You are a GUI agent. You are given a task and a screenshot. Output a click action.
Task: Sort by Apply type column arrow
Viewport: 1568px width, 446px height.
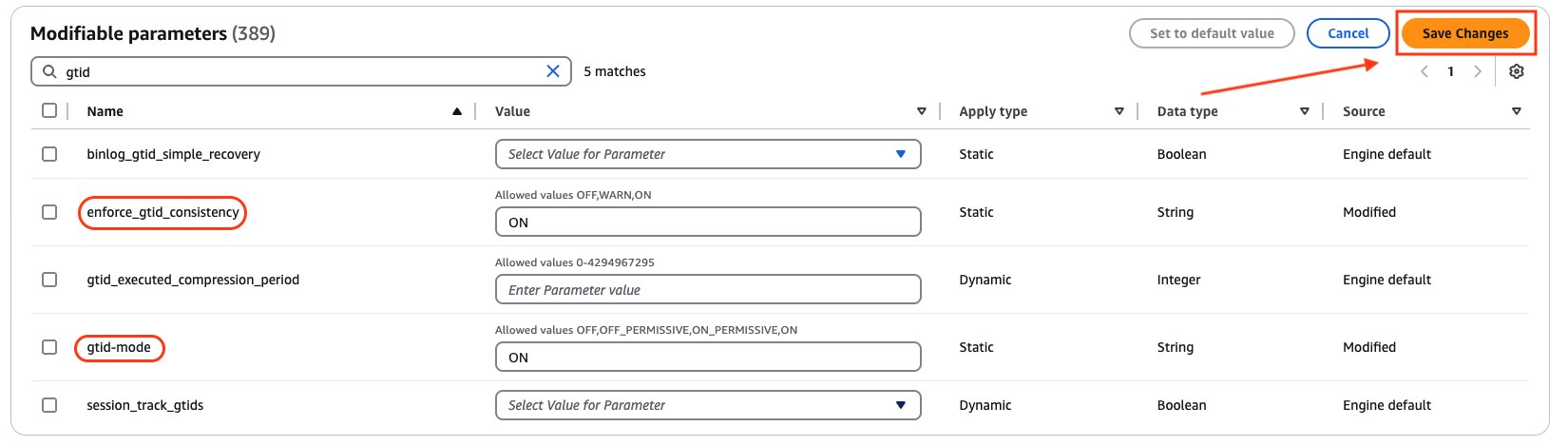click(1119, 111)
